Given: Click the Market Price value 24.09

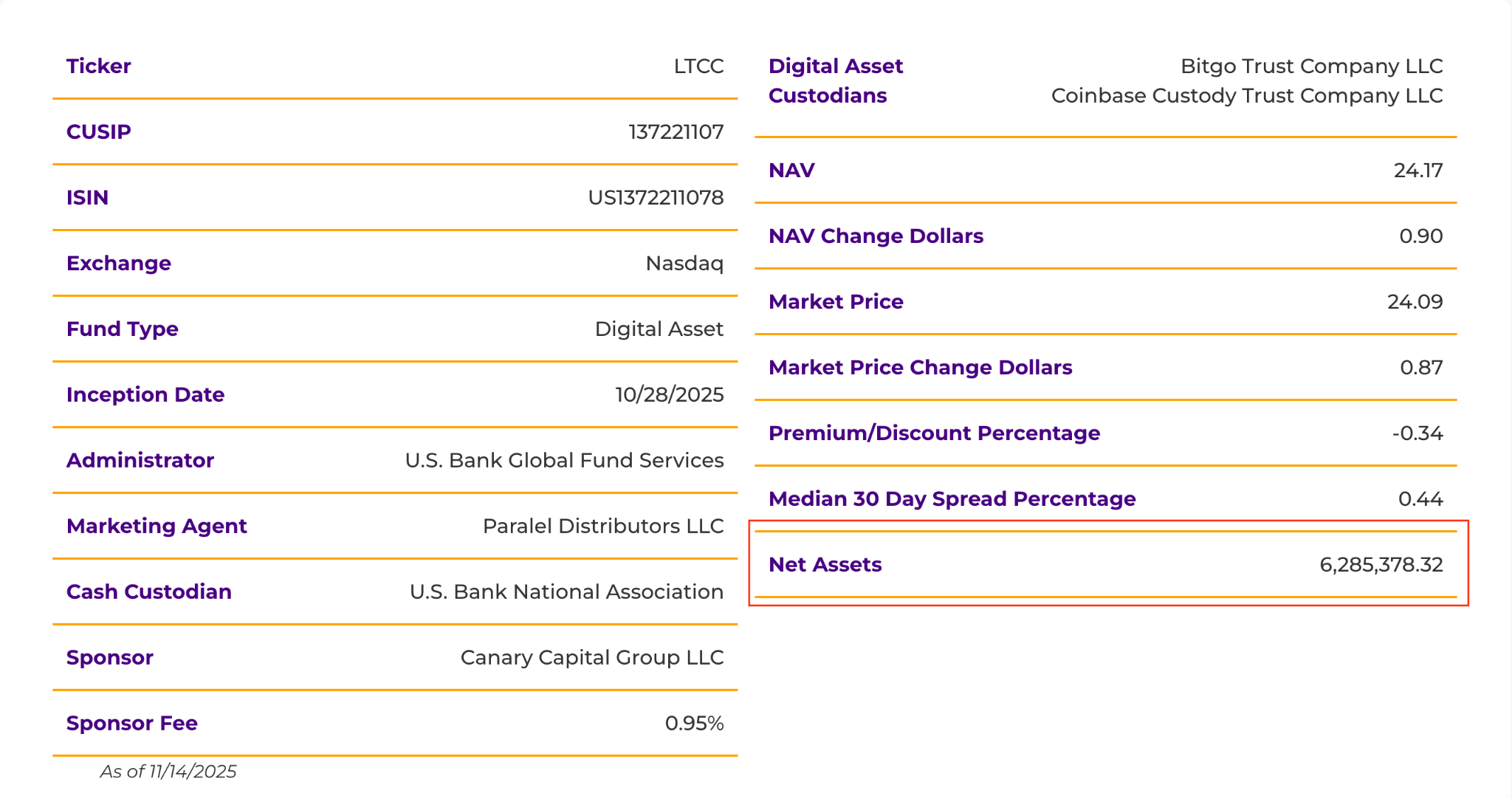Looking at the screenshot, I should click(1415, 302).
